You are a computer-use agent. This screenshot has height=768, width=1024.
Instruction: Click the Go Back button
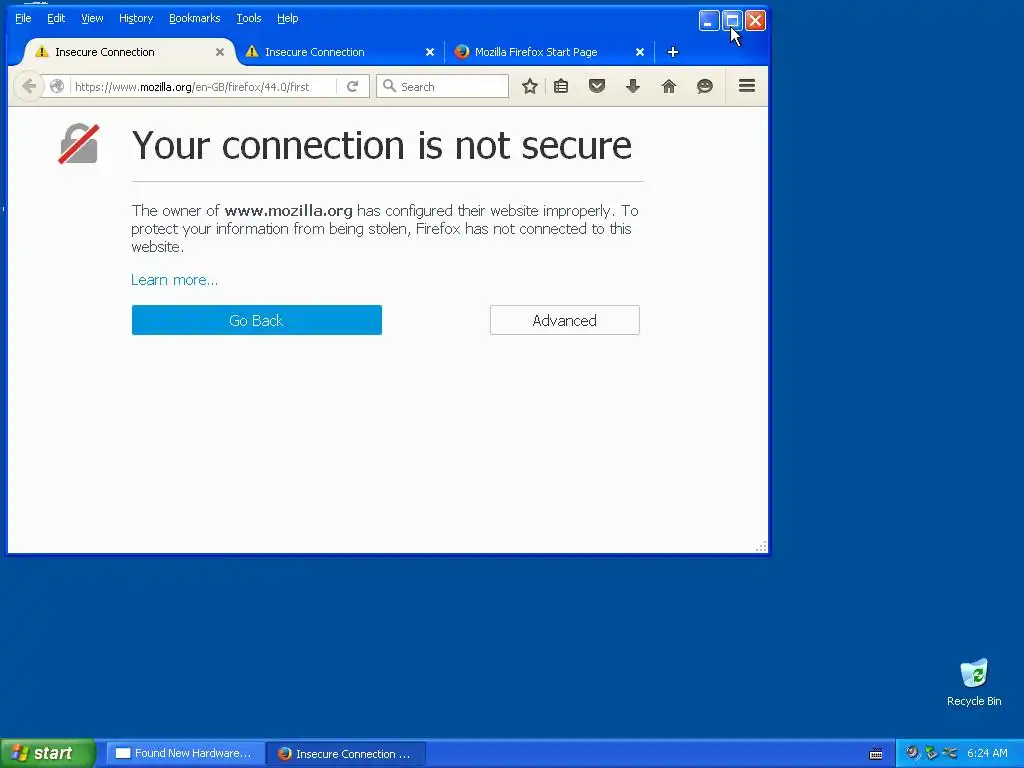257,320
